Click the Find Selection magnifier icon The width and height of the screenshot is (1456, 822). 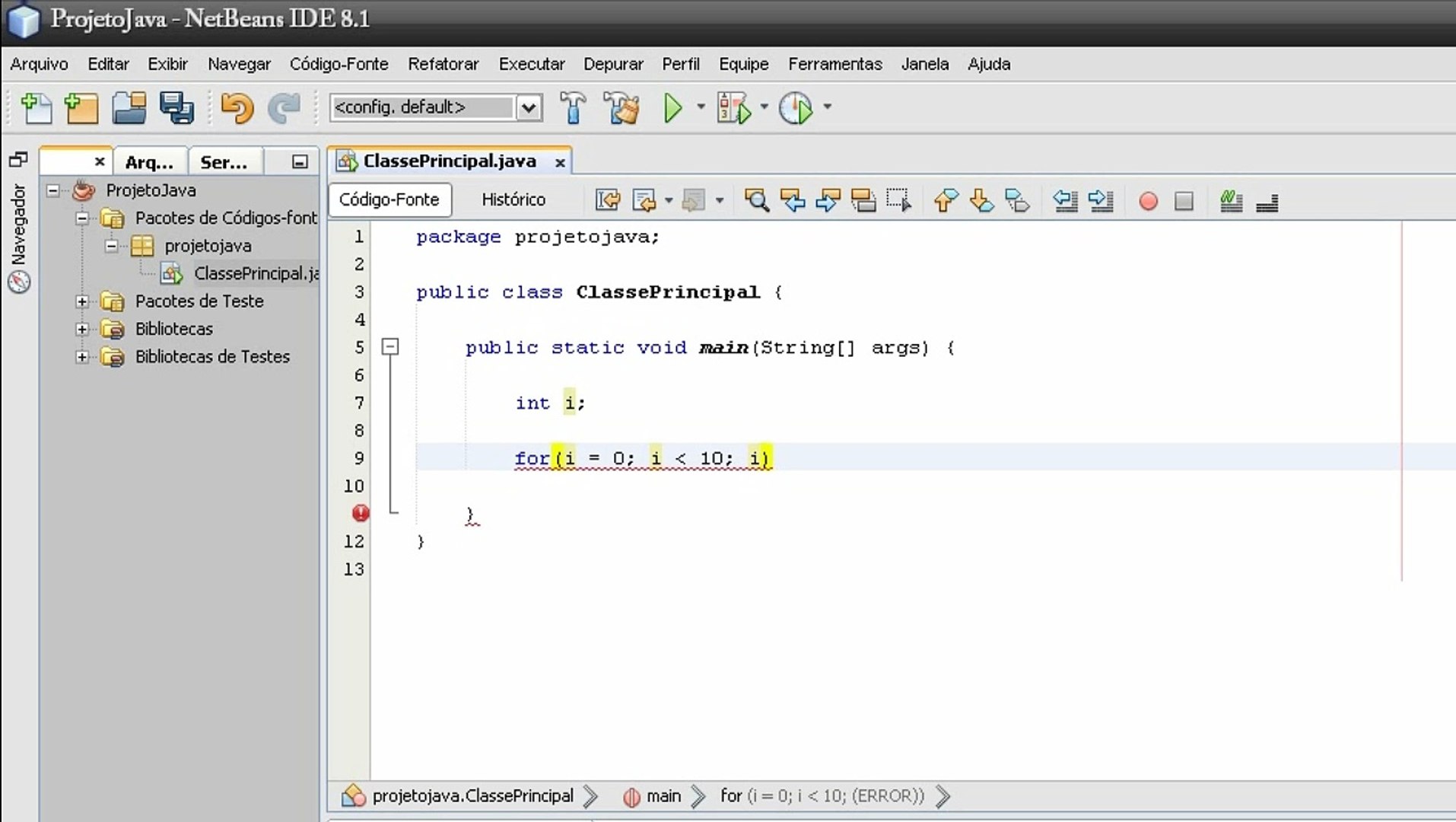[x=756, y=201]
